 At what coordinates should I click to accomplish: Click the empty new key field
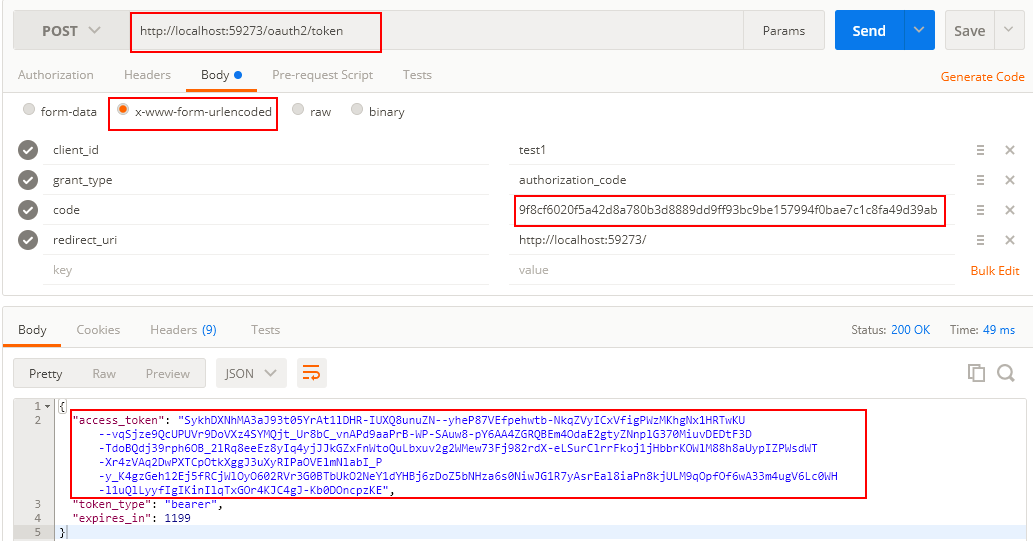(x=265, y=270)
